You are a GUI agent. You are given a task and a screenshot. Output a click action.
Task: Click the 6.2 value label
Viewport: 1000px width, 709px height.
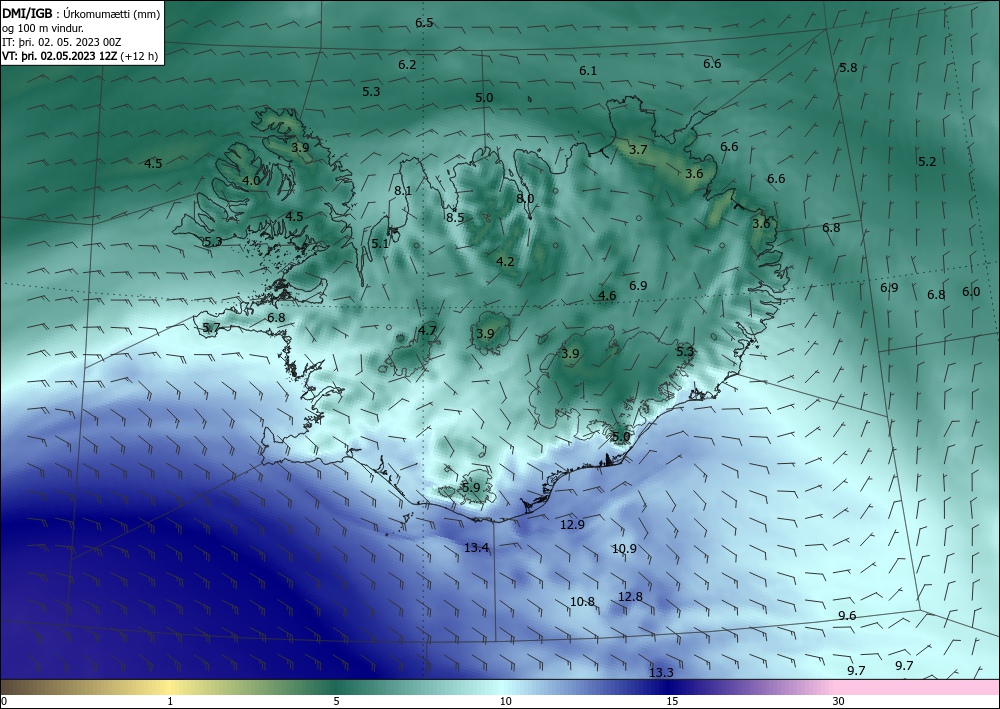point(407,64)
